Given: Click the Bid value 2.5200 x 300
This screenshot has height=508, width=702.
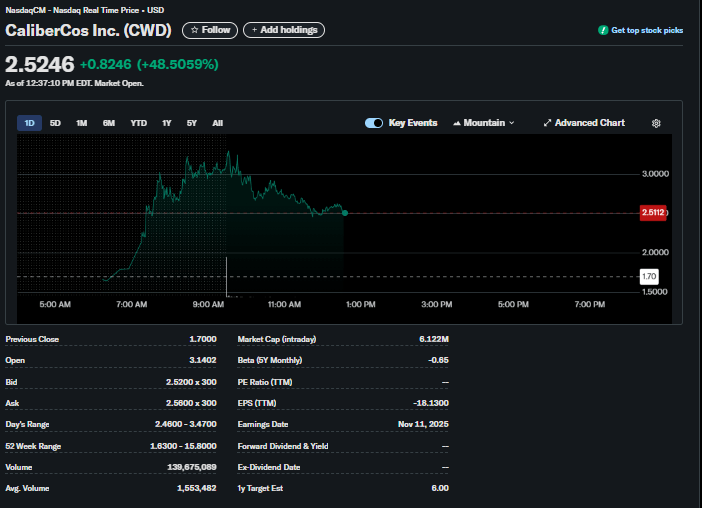Looking at the screenshot, I should pyautogui.click(x=191, y=382).
